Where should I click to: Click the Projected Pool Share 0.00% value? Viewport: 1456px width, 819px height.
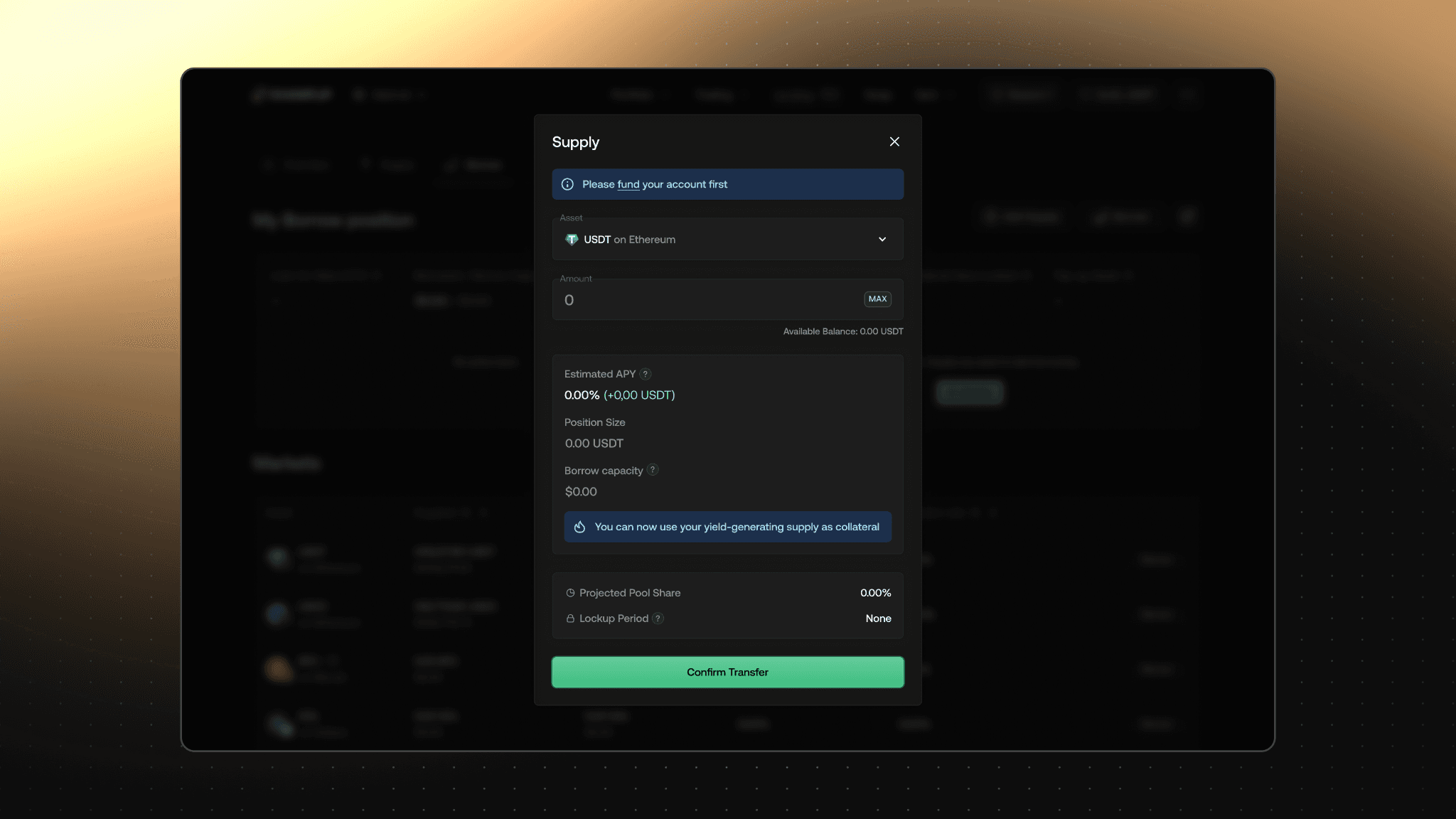coord(875,593)
